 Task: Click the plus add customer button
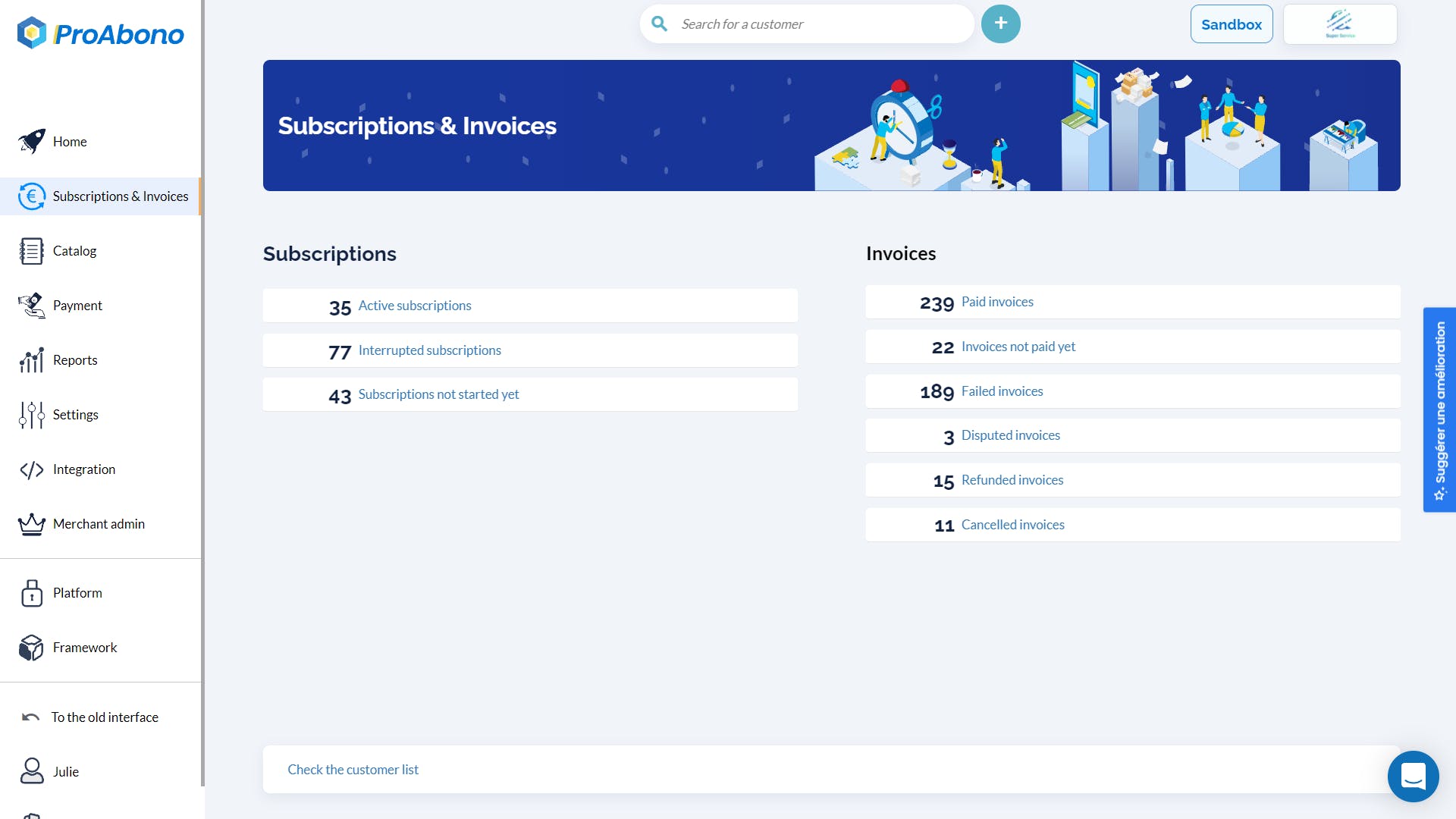(x=1000, y=24)
